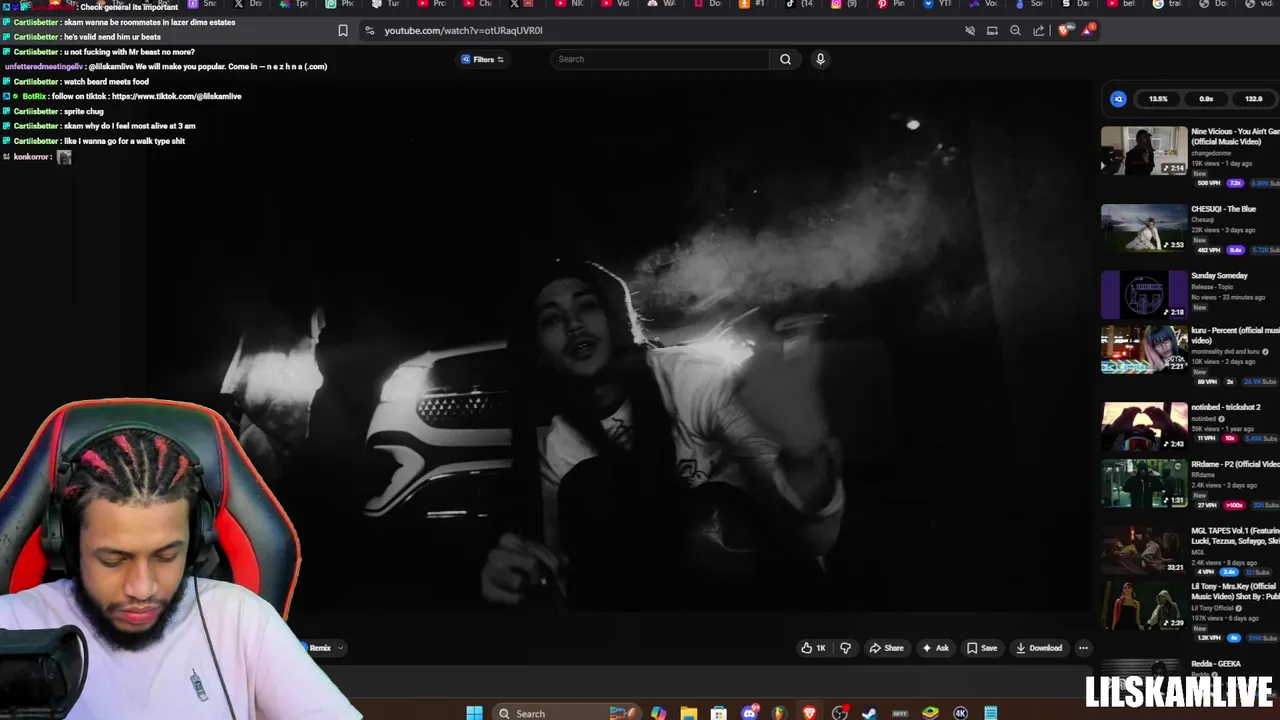Click the blue vidIQ icon in sidebar
The image size is (1280, 720).
1118,99
